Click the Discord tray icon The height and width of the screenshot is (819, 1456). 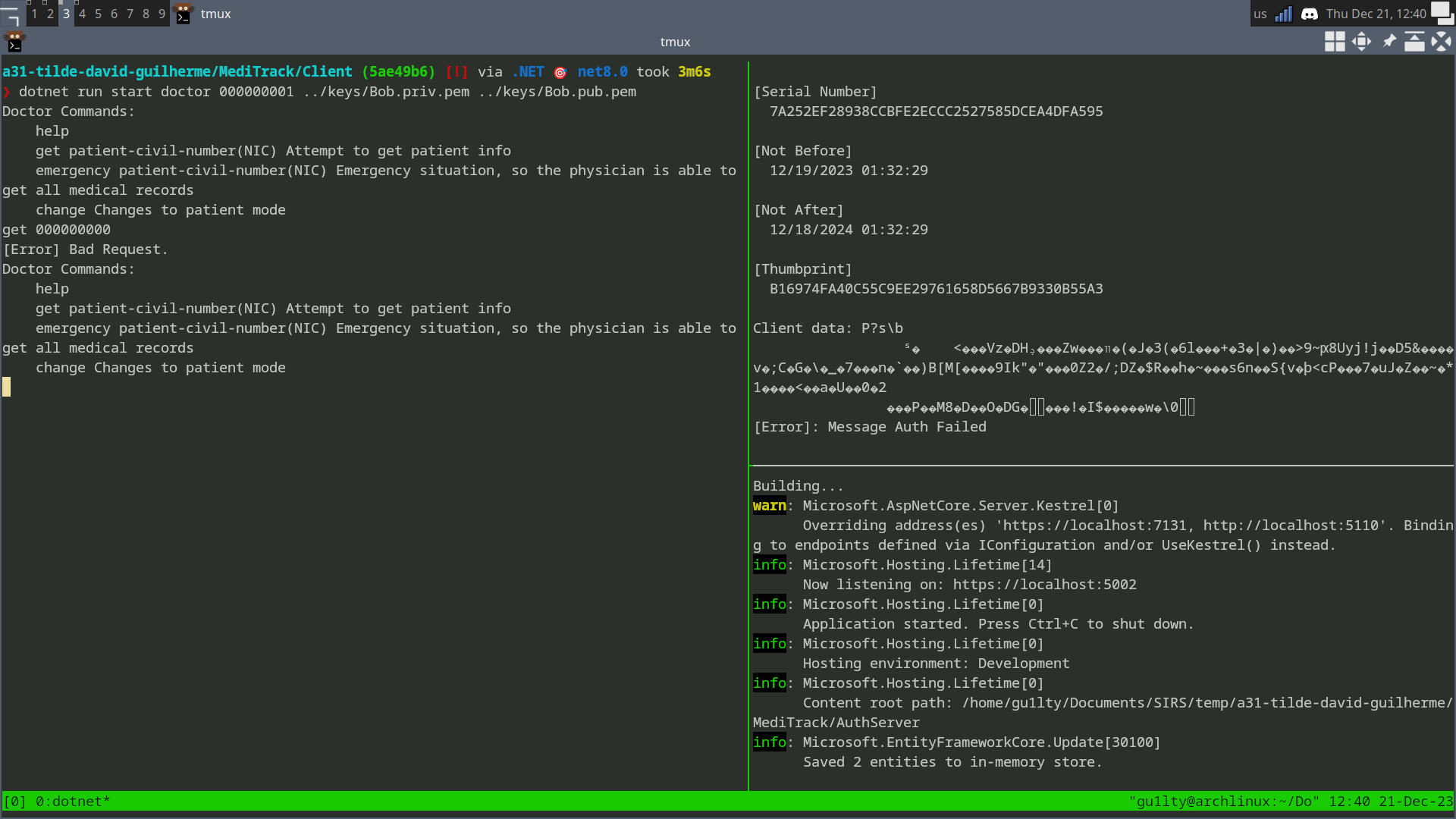pos(1309,14)
